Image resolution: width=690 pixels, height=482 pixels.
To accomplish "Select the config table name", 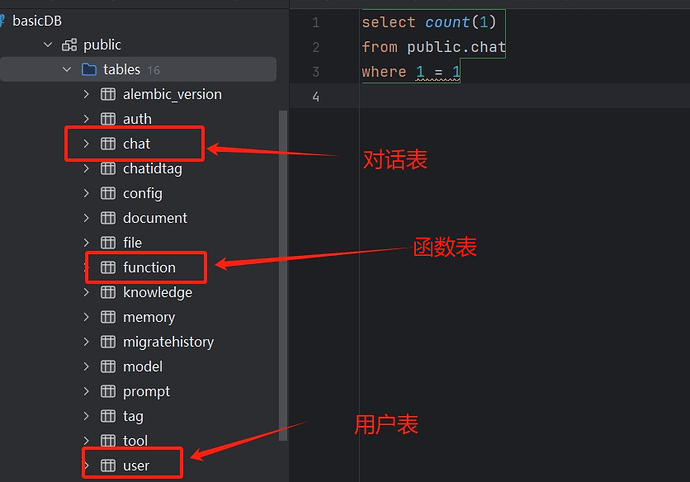I will (x=143, y=194).
